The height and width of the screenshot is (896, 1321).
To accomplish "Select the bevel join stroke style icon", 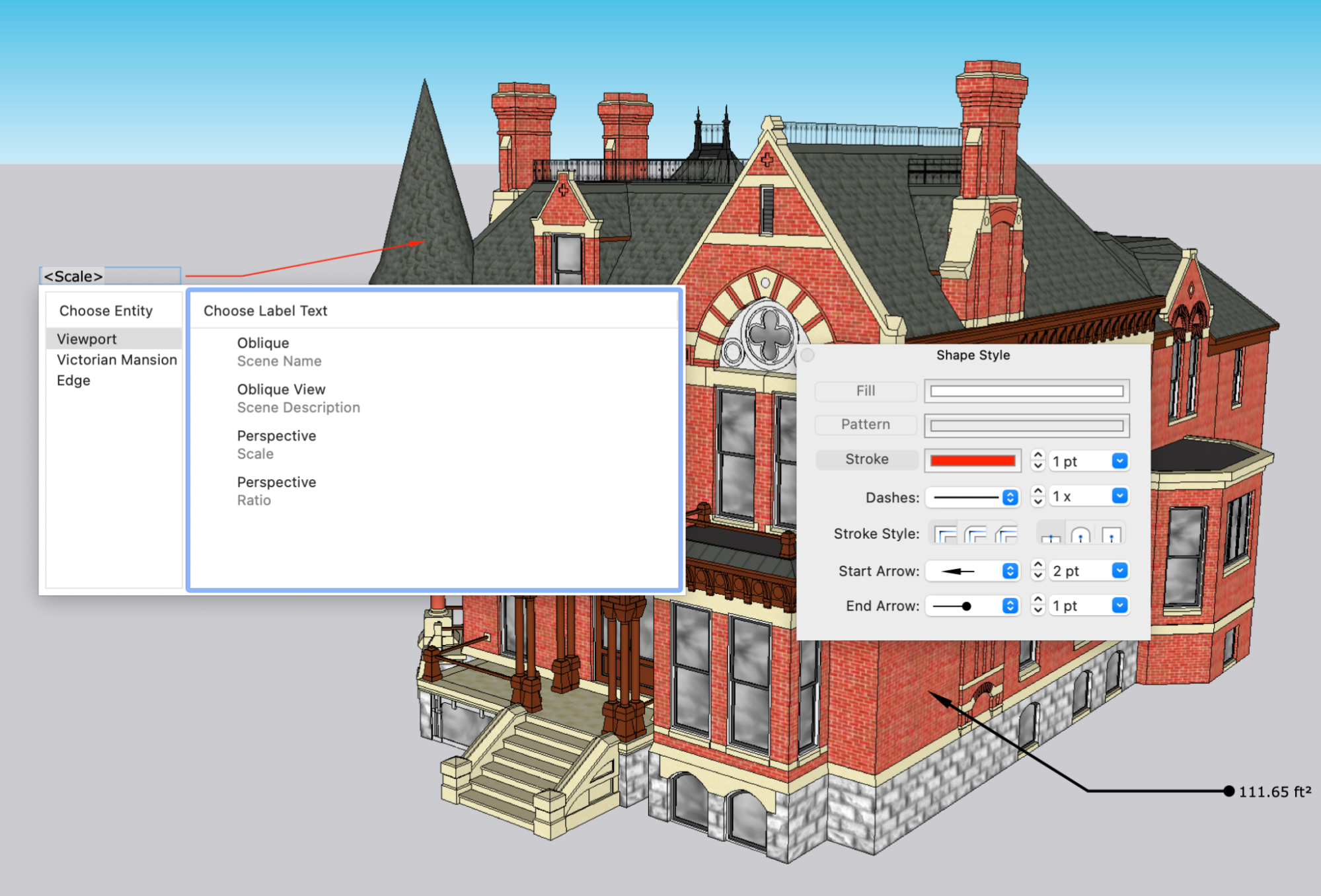I will (x=1006, y=535).
